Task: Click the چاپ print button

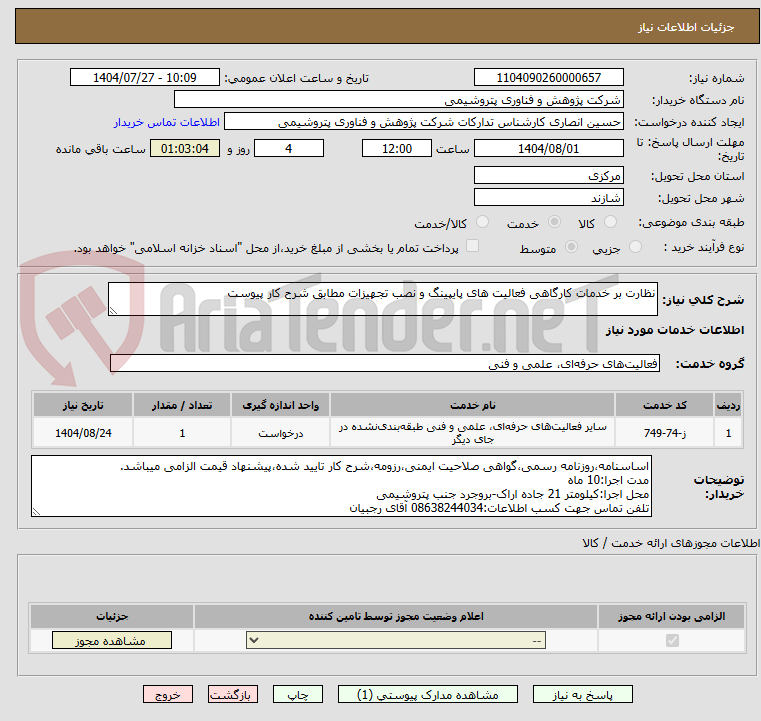Action: [298, 695]
